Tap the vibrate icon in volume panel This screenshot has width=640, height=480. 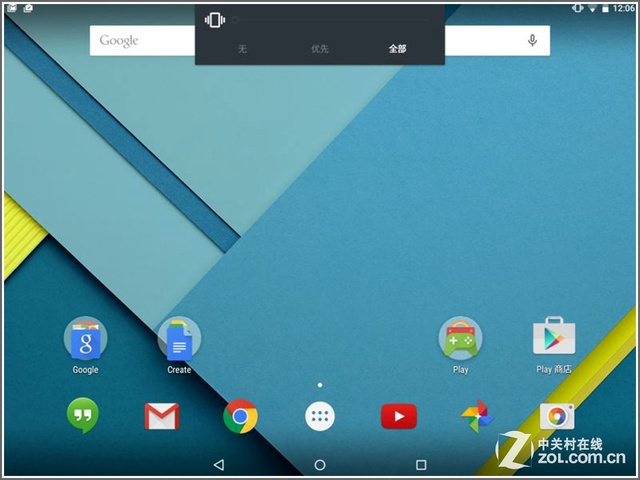pyautogui.click(x=215, y=20)
